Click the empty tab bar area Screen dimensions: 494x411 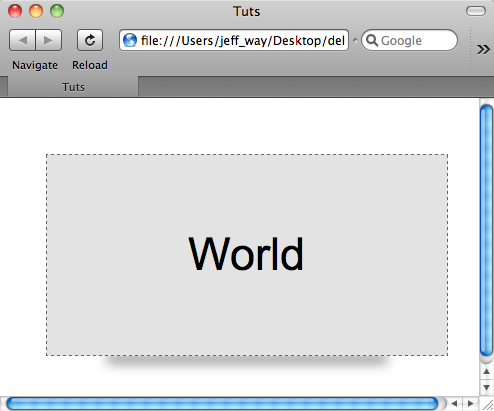(316, 87)
